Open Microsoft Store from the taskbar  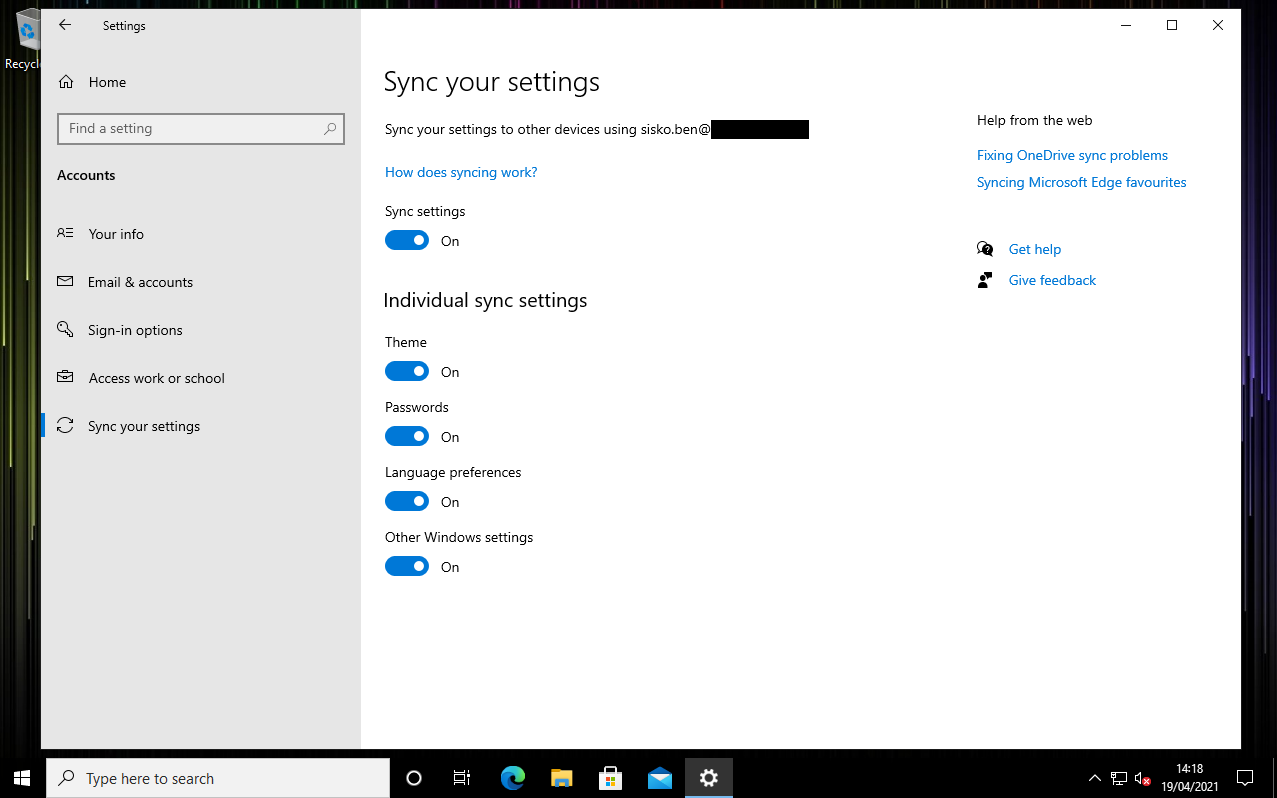(610, 778)
